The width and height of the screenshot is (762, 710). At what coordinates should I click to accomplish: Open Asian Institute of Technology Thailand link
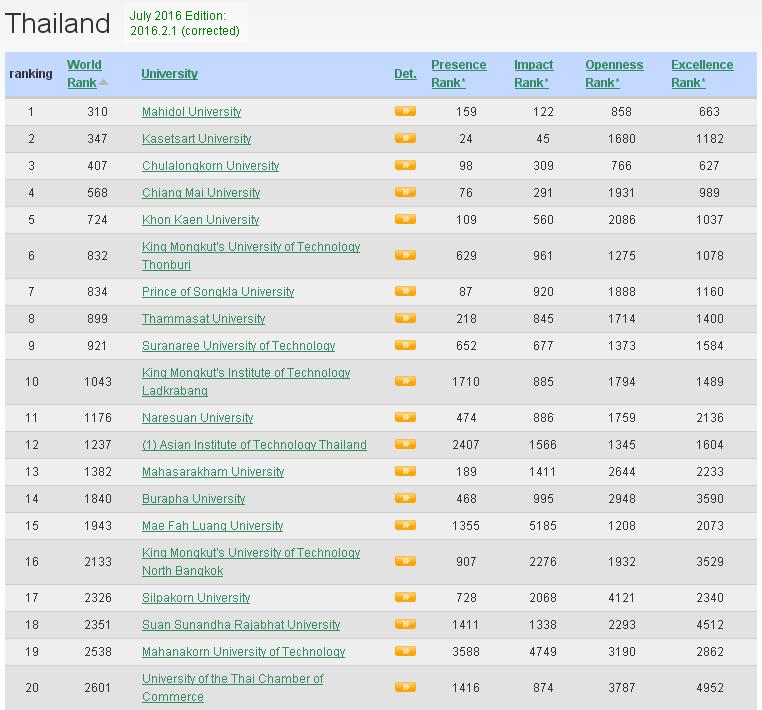pos(254,445)
